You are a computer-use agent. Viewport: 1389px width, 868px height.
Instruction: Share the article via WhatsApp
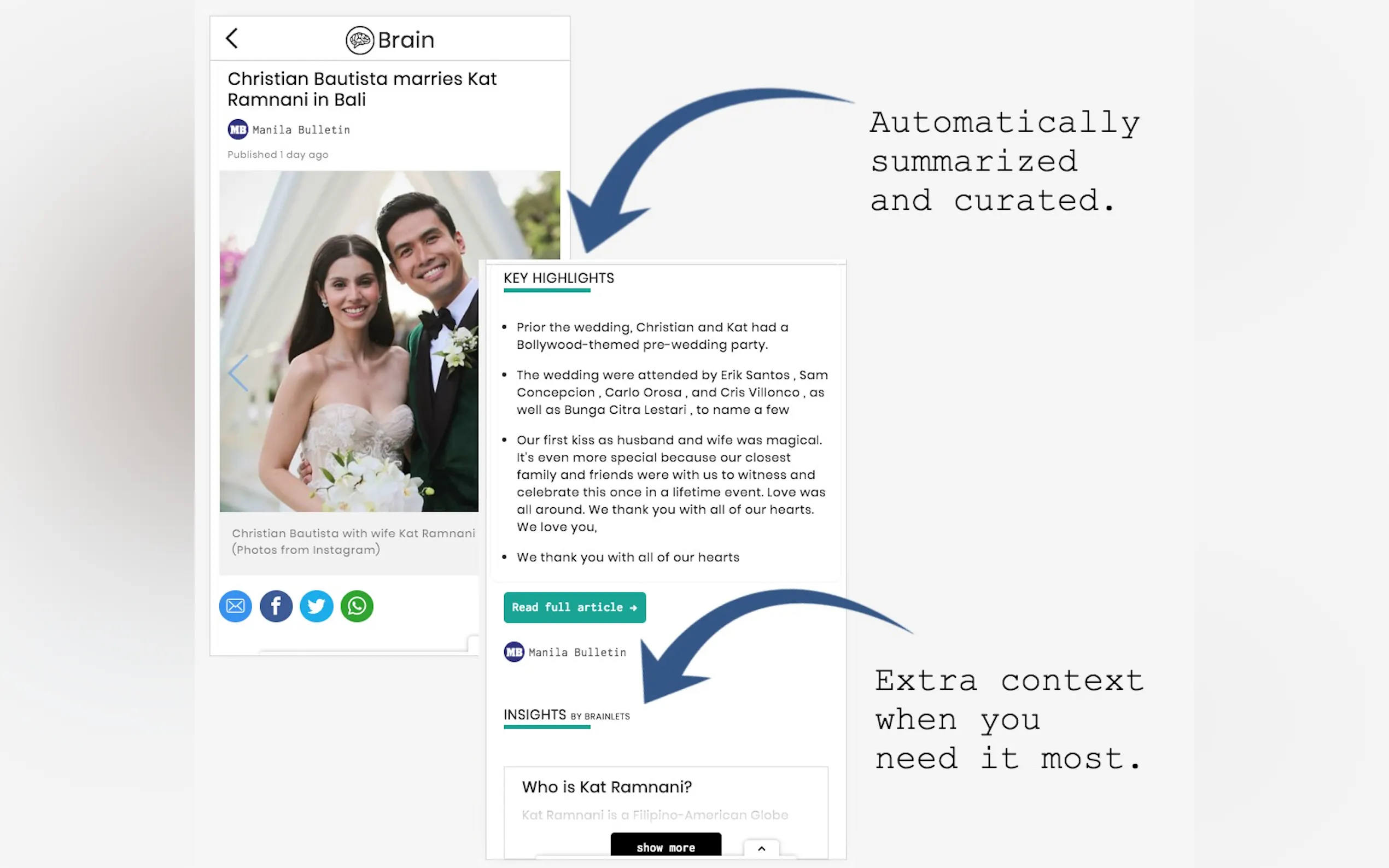(357, 606)
